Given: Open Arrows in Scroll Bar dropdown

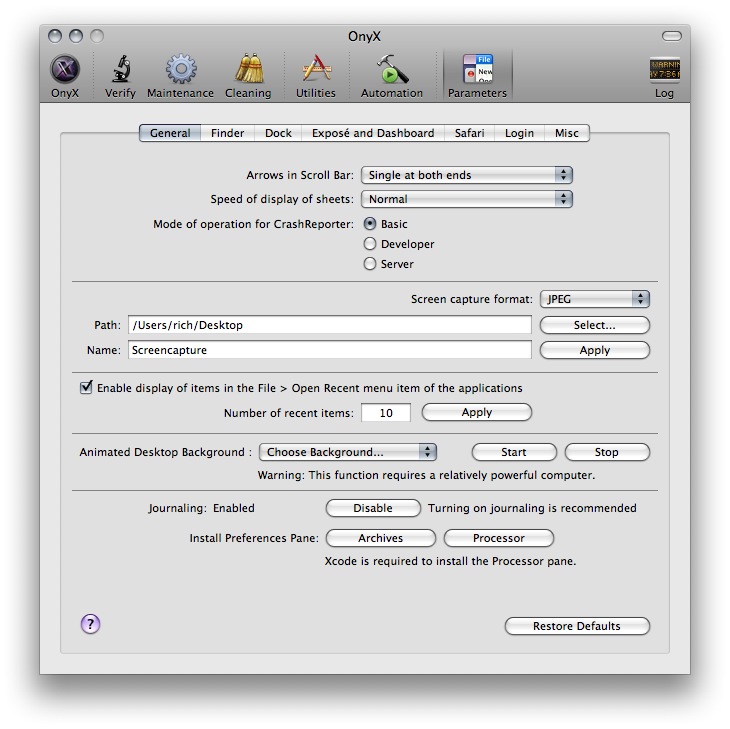Looking at the screenshot, I should point(466,175).
